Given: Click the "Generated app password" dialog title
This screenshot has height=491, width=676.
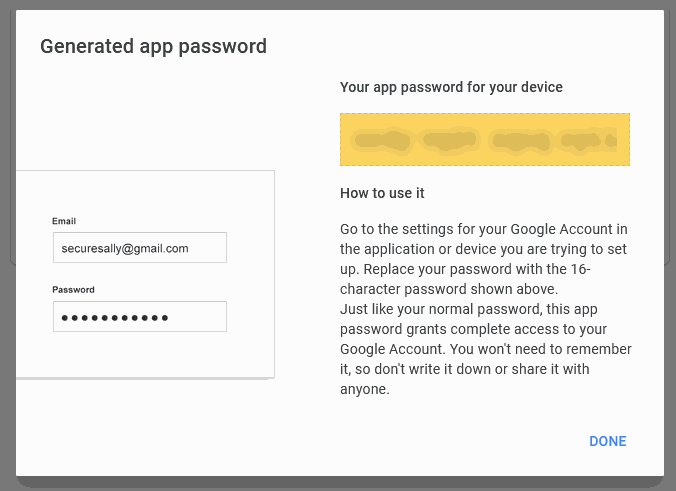Looking at the screenshot, I should click(x=153, y=47).
